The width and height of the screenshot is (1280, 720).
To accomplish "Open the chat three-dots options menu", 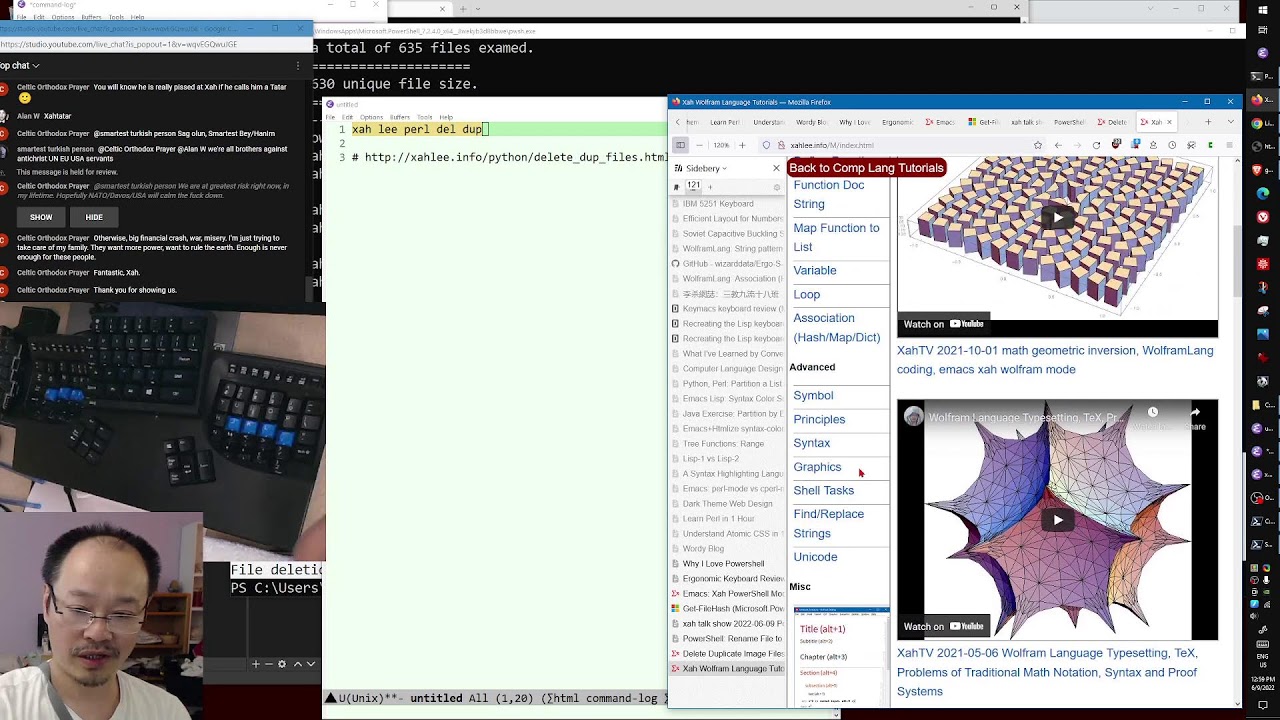I will click(297, 66).
